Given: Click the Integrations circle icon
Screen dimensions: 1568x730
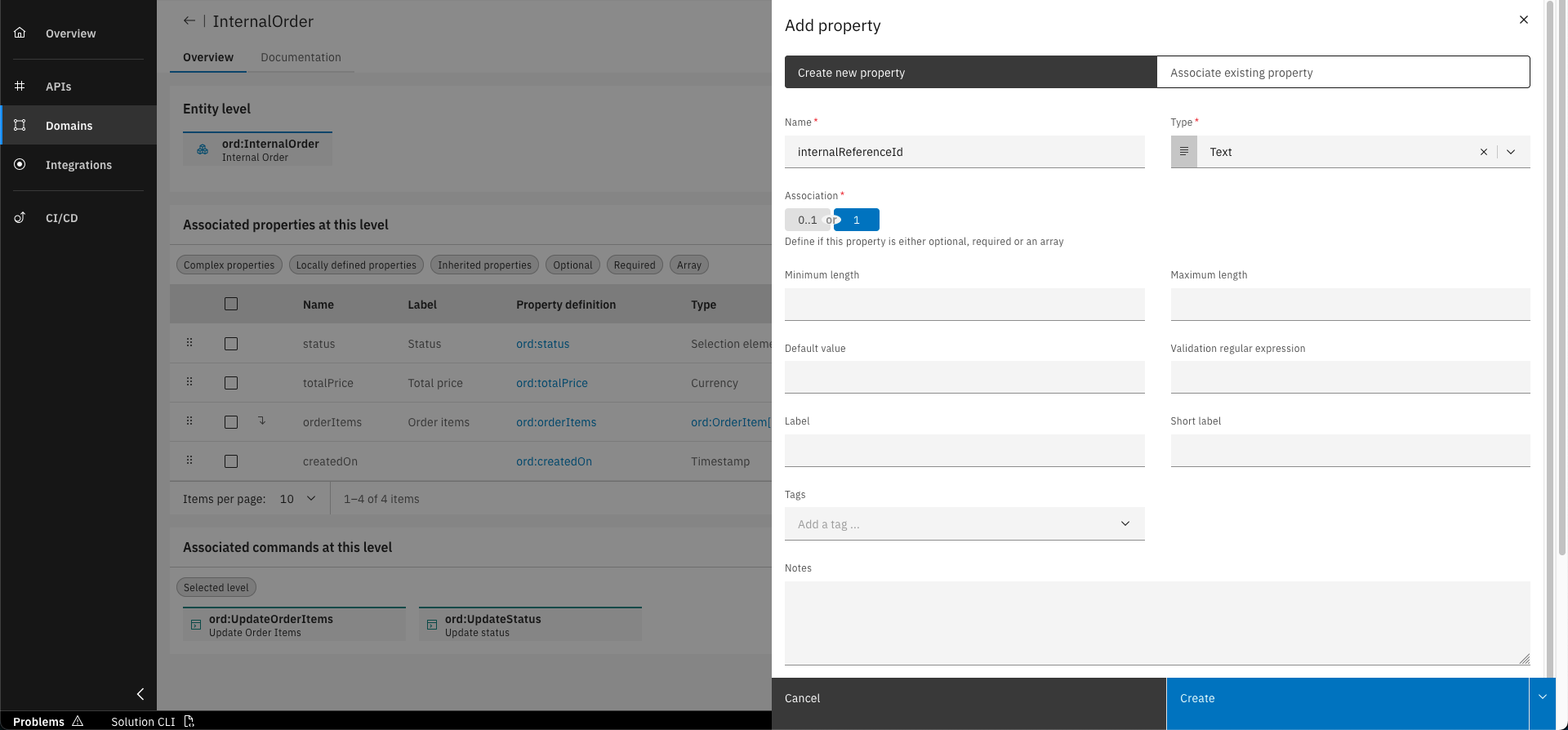Looking at the screenshot, I should [20, 164].
